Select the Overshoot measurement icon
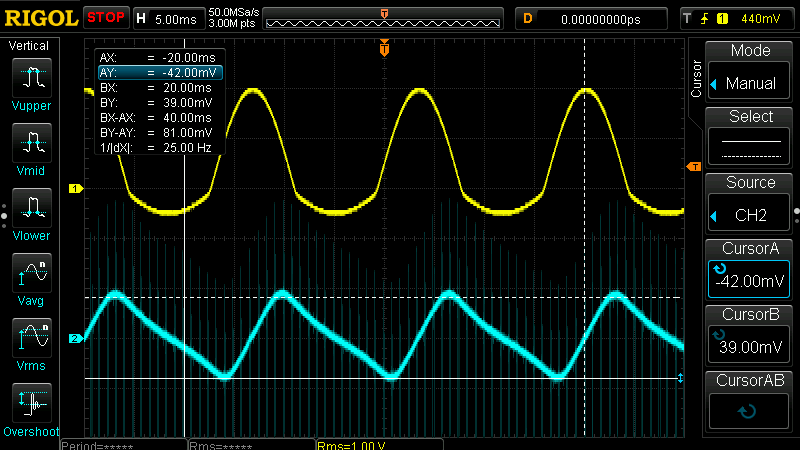Screen dimensions: 800x450 [x=33, y=403]
